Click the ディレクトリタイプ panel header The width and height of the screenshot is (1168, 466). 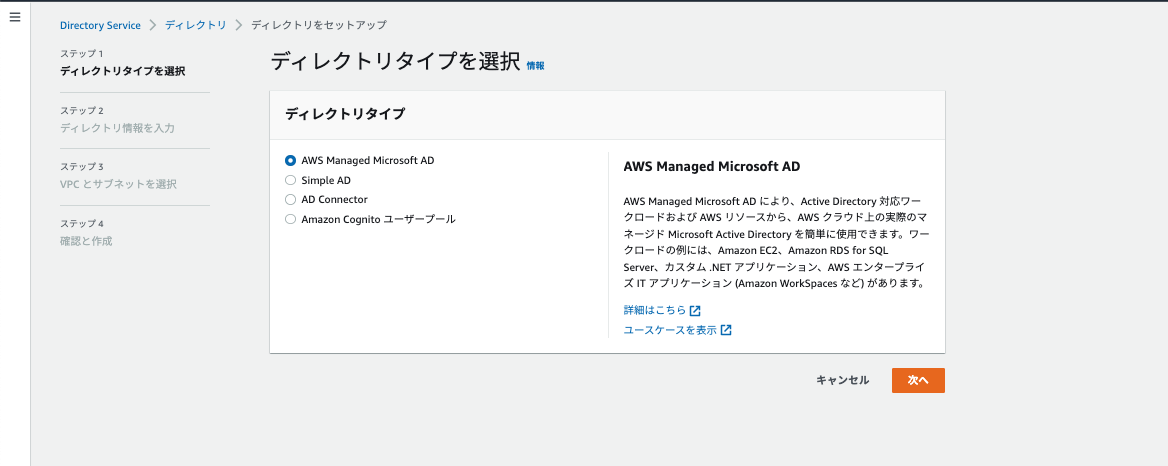coord(607,115)
